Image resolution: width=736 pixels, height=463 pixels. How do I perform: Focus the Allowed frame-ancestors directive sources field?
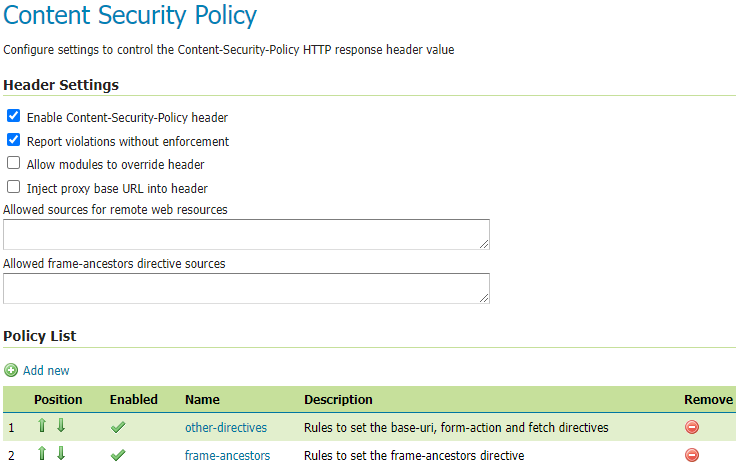coord(245,288)
